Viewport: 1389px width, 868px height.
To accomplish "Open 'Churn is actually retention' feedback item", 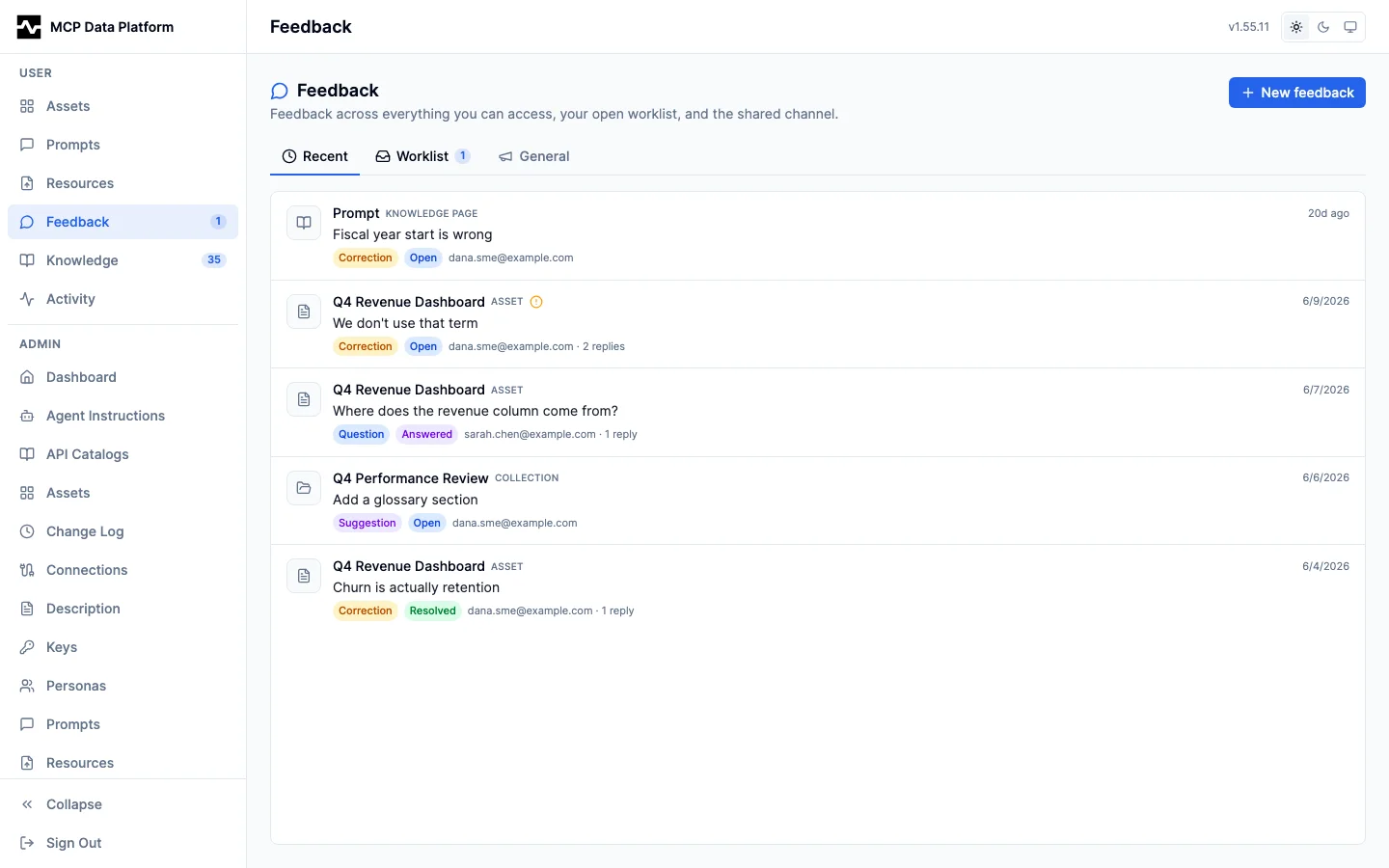I will tap(818, 589).
